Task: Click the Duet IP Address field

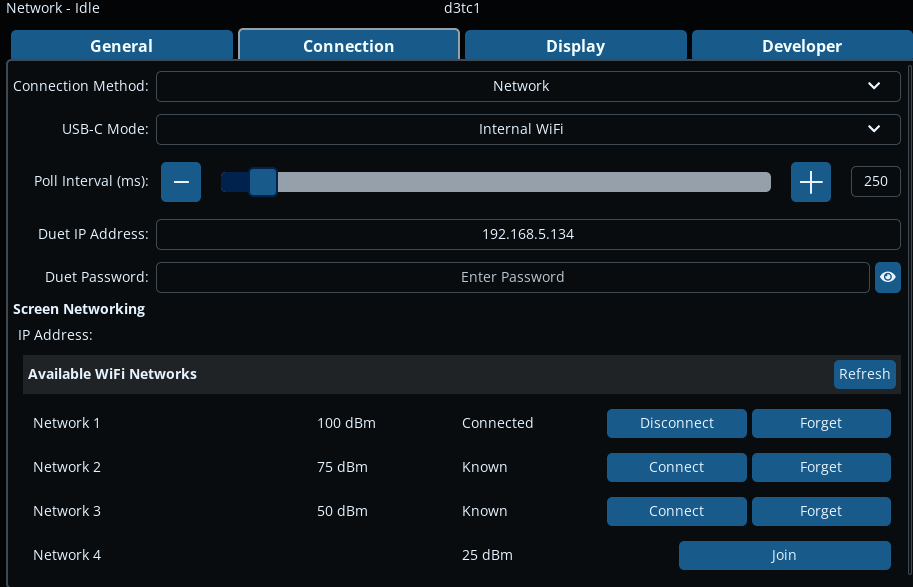Action: (528, 234)
